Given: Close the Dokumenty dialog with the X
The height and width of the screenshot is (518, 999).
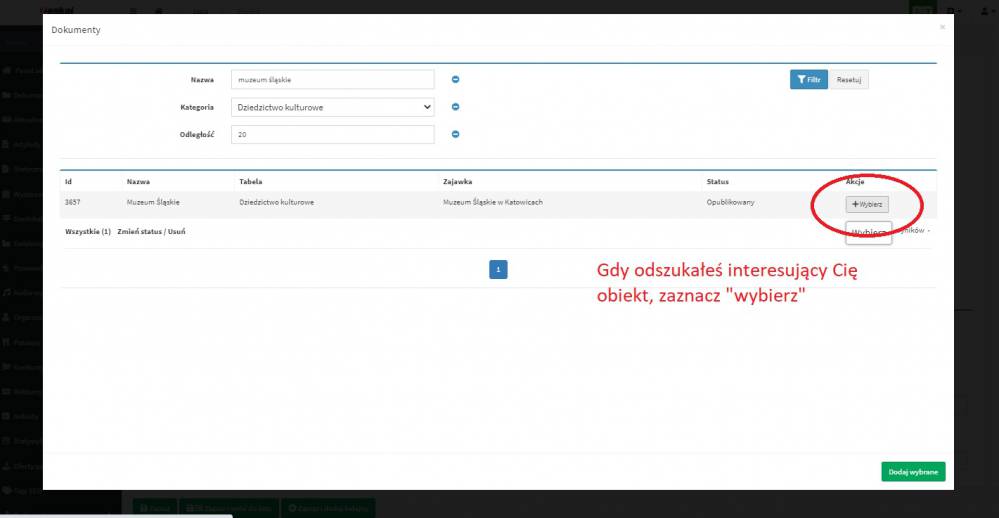Looking at the screenshot, I should [941, 28].
